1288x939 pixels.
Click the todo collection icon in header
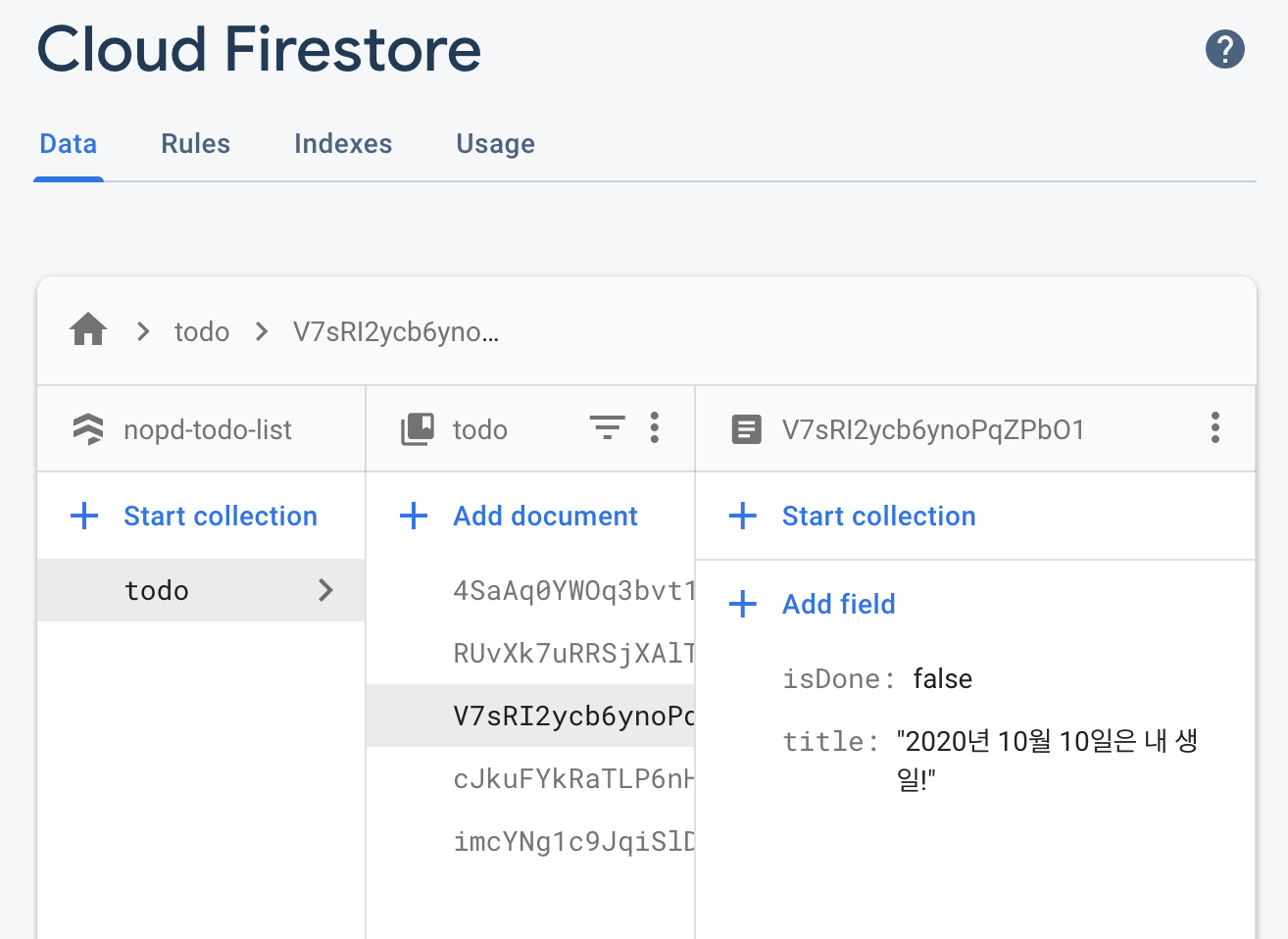418,429
